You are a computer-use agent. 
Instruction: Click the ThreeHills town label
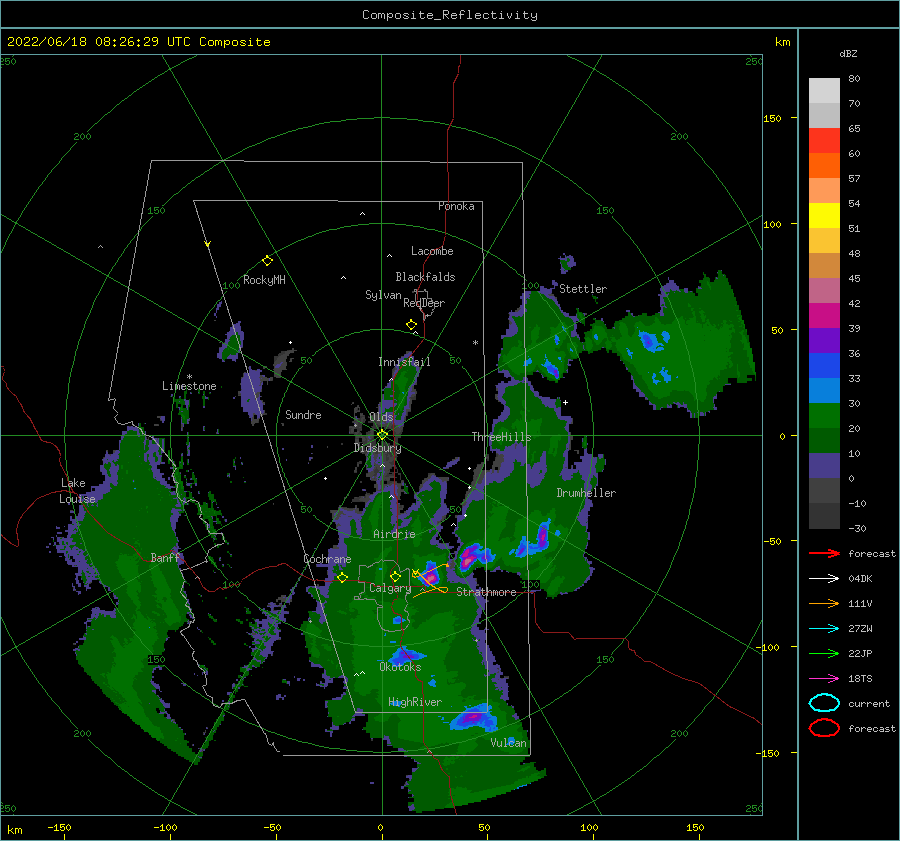tap(501, 437)
